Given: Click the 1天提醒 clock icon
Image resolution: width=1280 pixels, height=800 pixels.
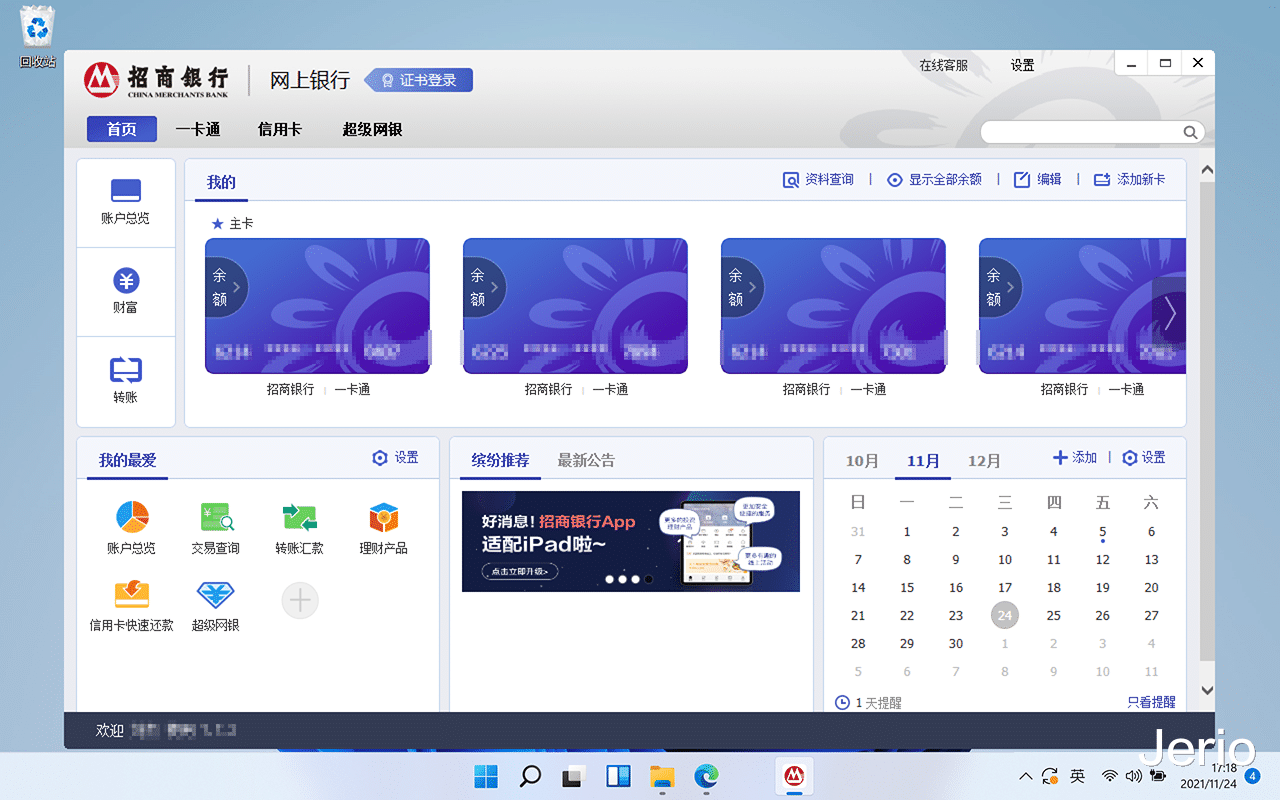Looking at the screenshot, I should pyautogui.click(x=843, y=703).
